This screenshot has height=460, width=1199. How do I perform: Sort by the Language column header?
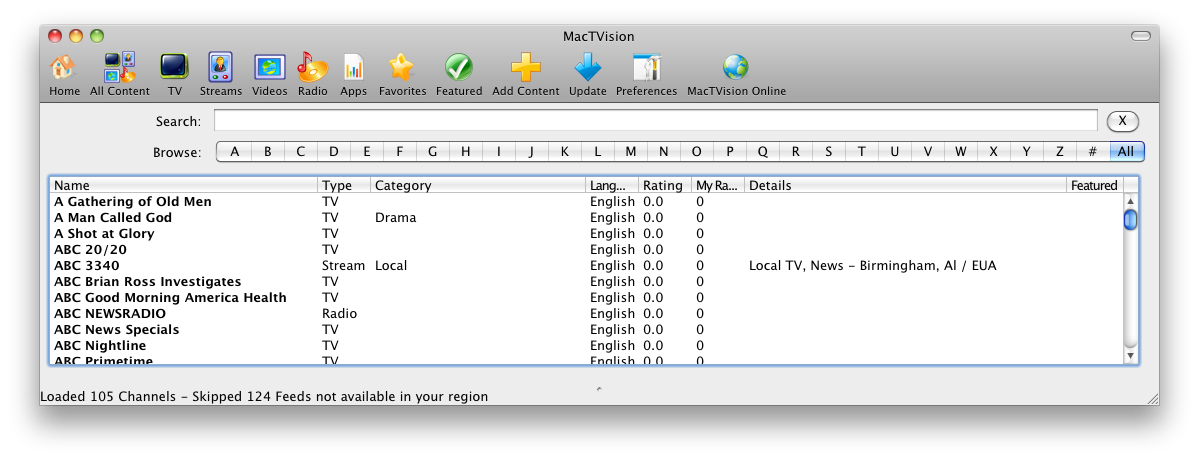pos(612,185)
